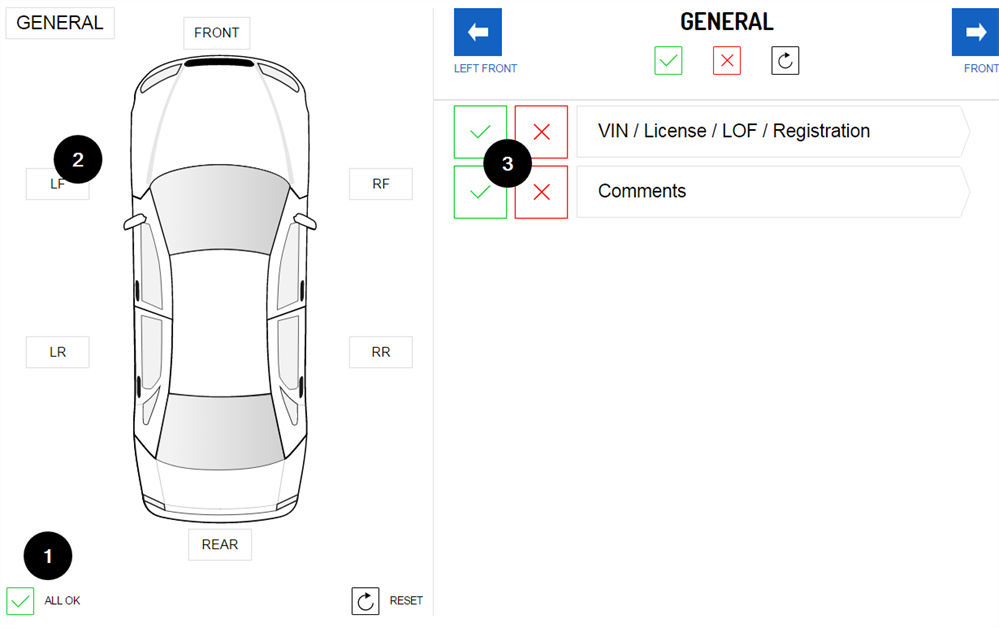Image resolution: width=999 pixels, height=628 pixels.
Task: Click green checkmark under GENERAL heading
Action: [668, 61]
